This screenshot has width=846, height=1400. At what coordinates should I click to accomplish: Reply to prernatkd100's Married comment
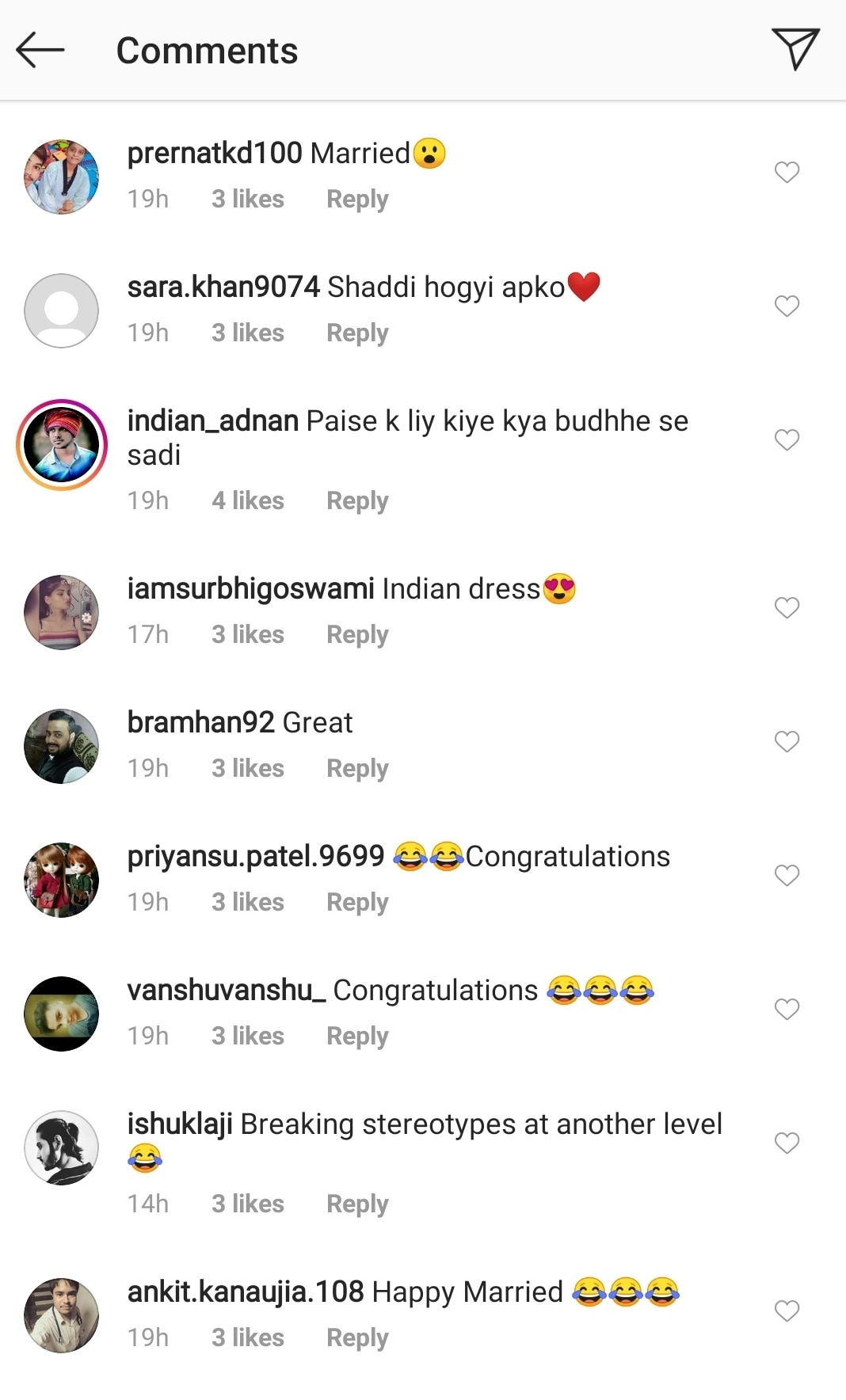point(357,199)
